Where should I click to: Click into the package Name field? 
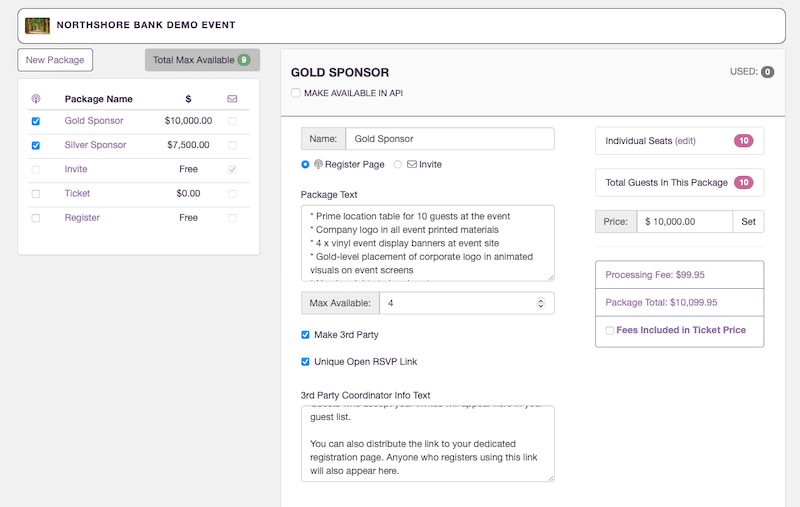pos(449,139)
